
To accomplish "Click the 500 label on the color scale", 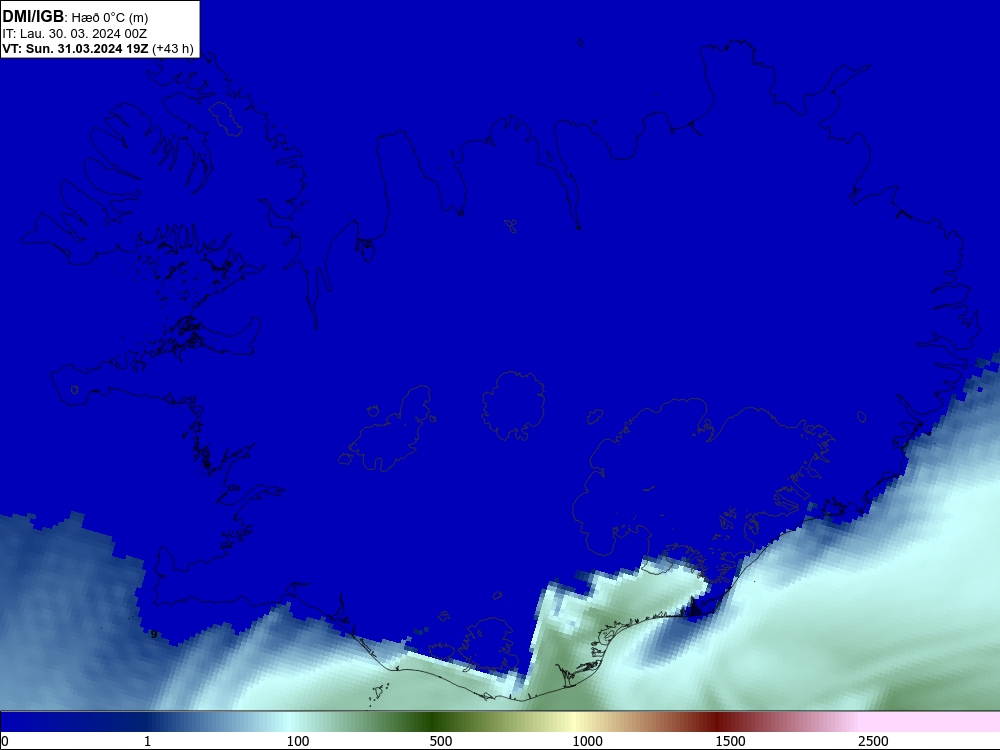I will tap(441, 741).
